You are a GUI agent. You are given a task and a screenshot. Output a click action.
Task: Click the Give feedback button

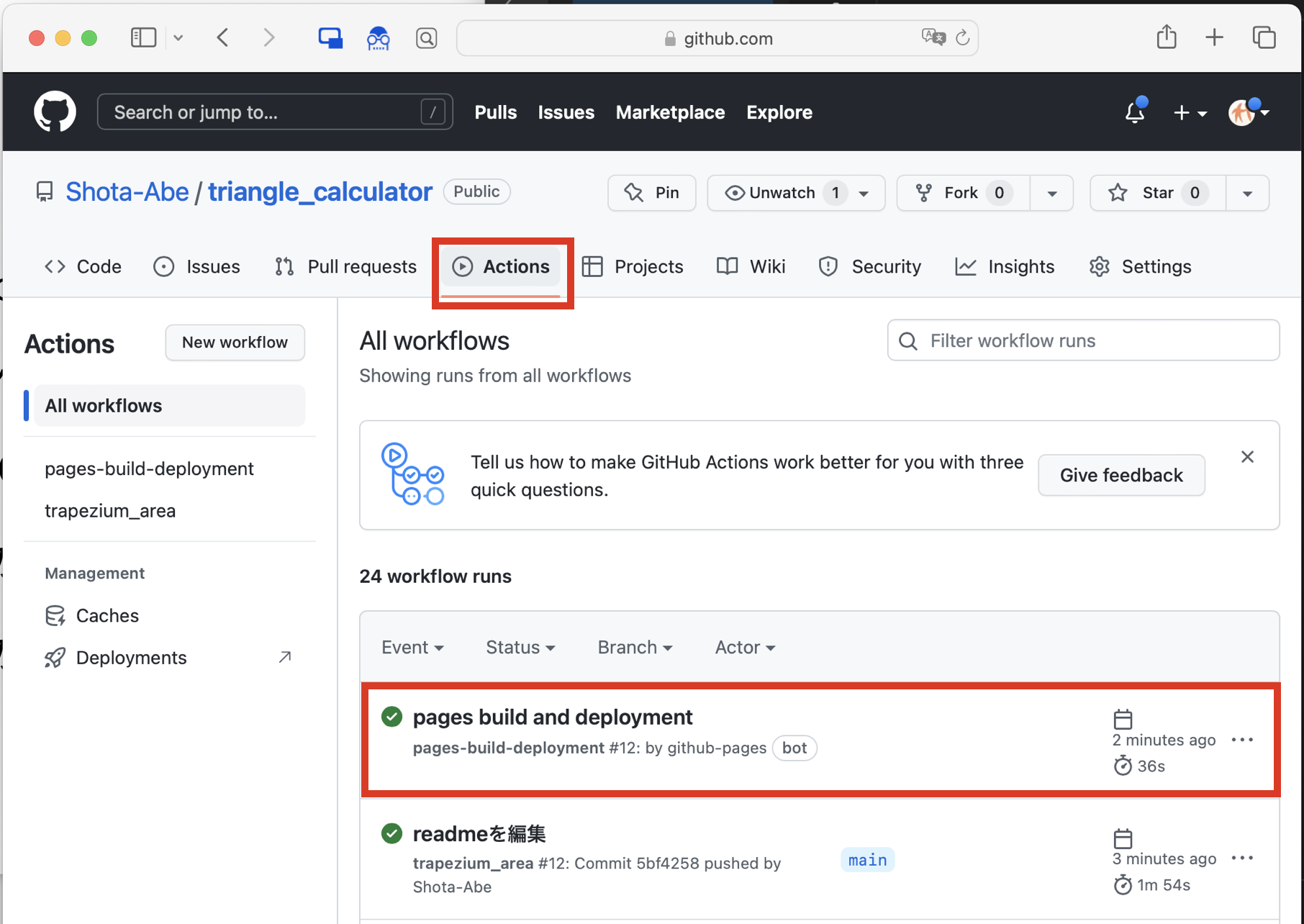(1120, 475)
